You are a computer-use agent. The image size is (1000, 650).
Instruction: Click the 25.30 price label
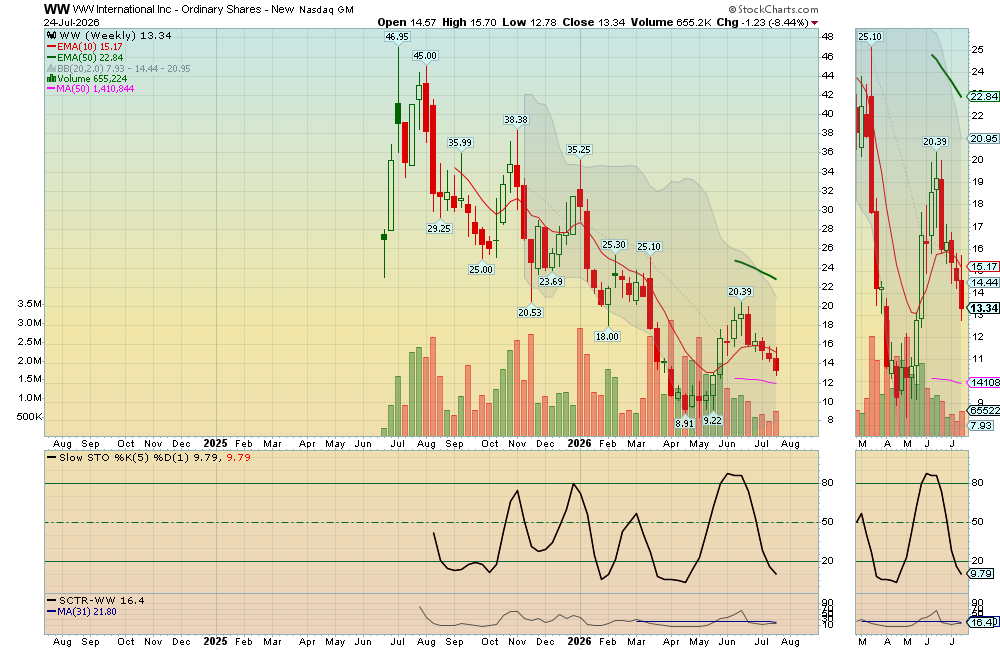[614, 245]
